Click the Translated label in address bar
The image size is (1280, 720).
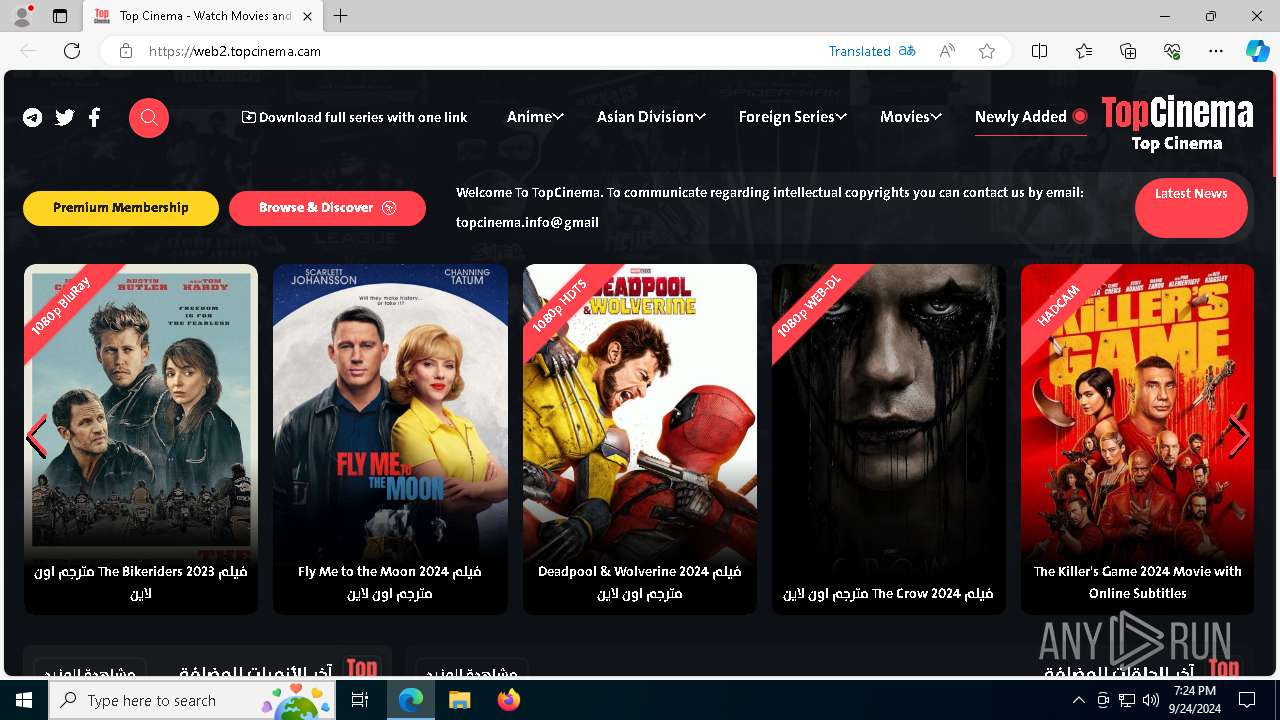click(x=859, y=51)
